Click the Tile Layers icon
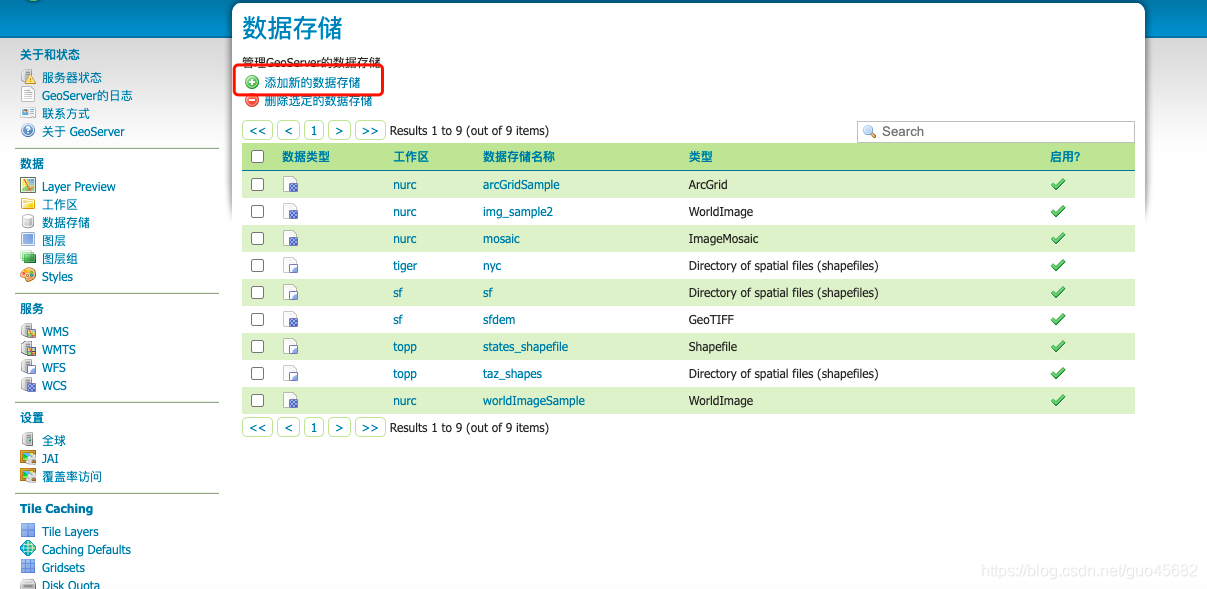 tap(28, 531)
